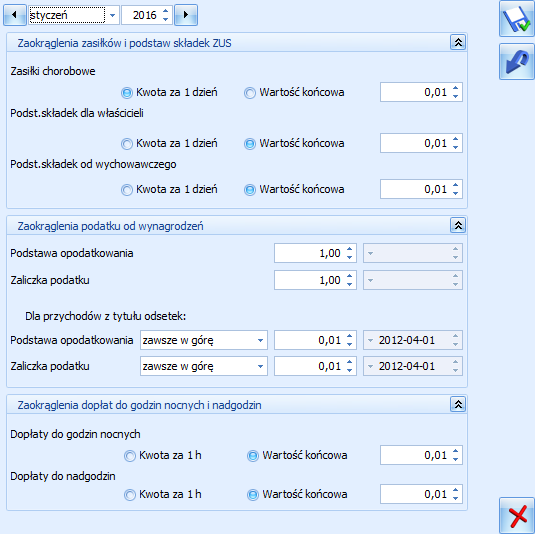The width and height of the screenshot is (535, 534).
Task: Open zawsze w górę dropdown for Podstawa opodatkowania
Action: 260,340
